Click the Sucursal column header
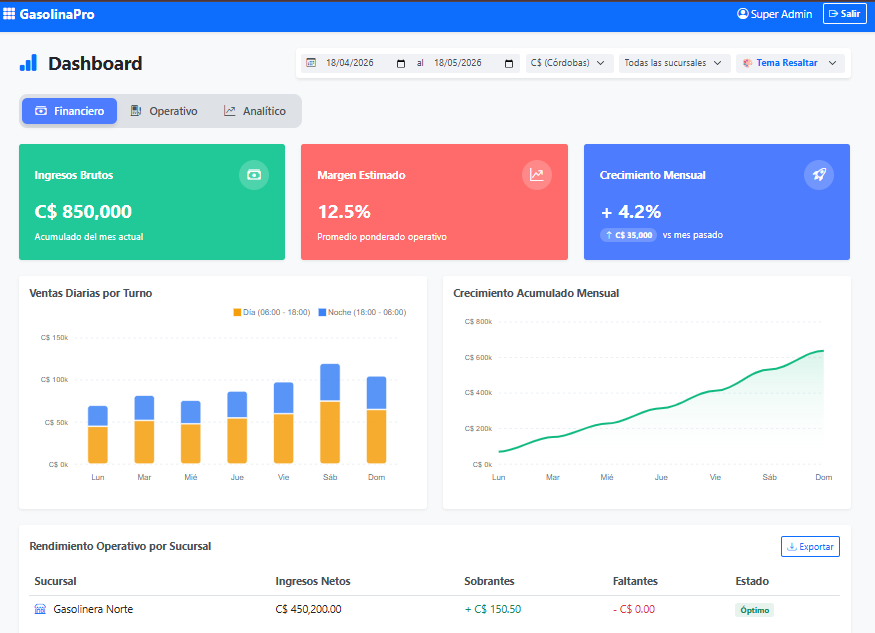Screen dimensions: 875x633 click(x=55, y=581)
